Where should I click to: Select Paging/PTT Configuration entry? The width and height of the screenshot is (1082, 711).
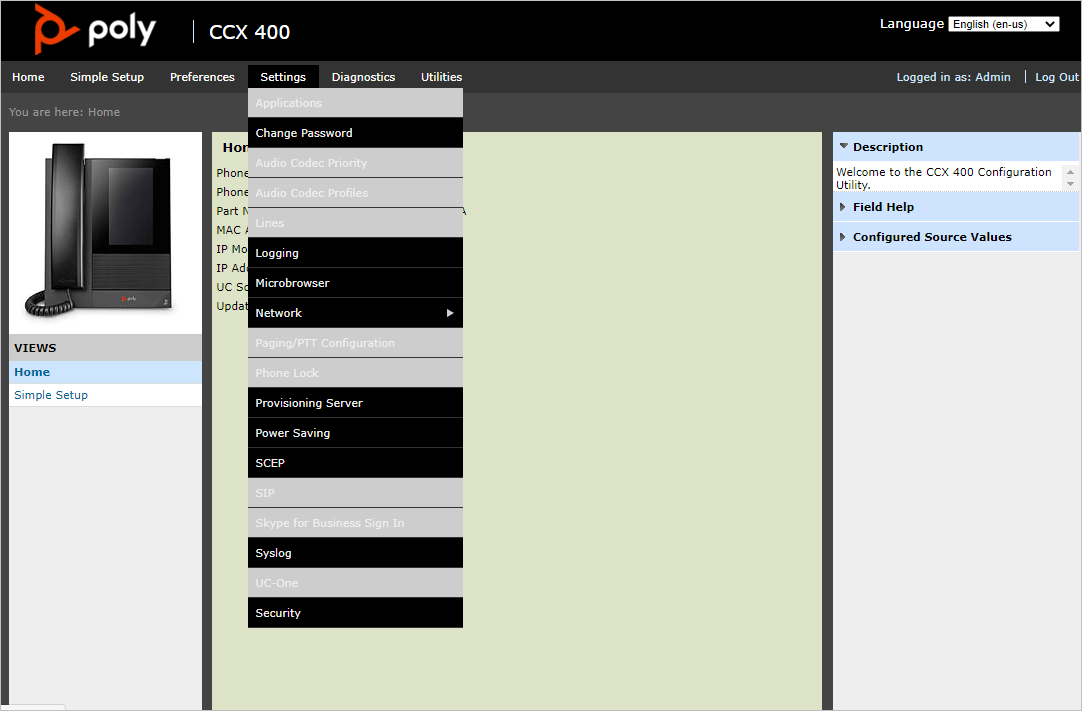(355, 343)
